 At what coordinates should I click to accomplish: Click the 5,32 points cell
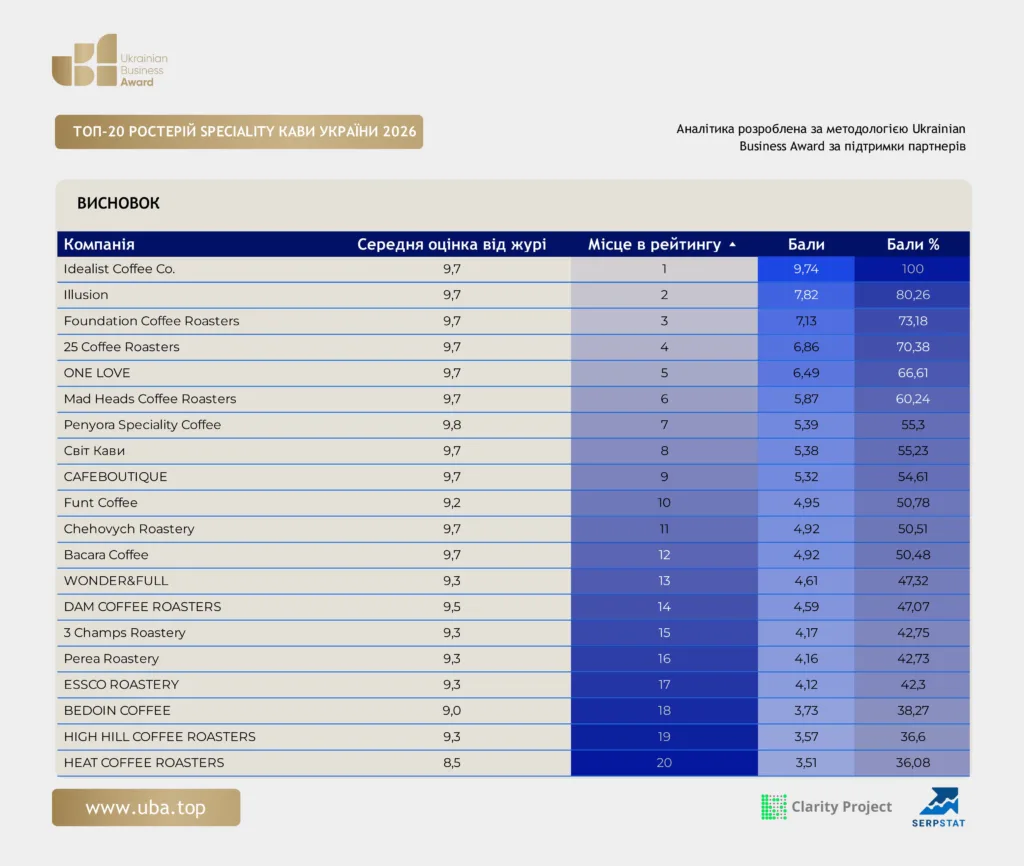[806, 477]
